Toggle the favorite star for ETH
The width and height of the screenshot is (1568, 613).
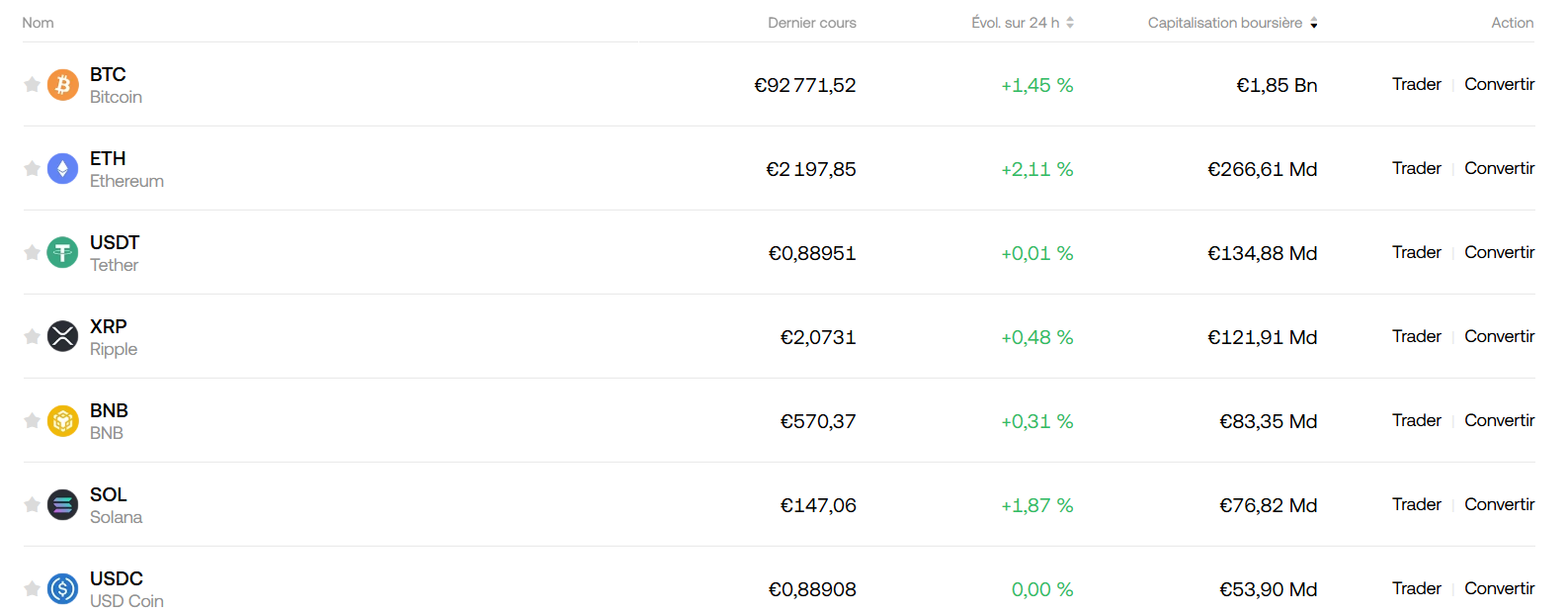32,169
